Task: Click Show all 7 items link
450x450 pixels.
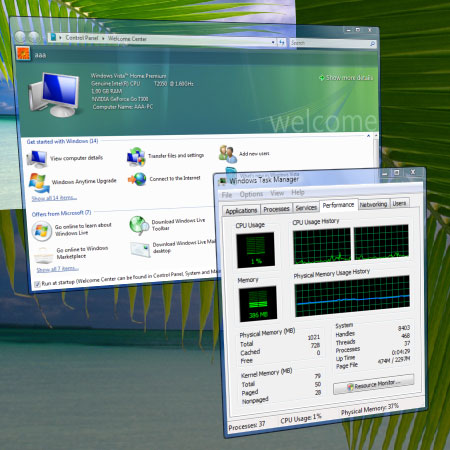Action: (x=57, y=269)
